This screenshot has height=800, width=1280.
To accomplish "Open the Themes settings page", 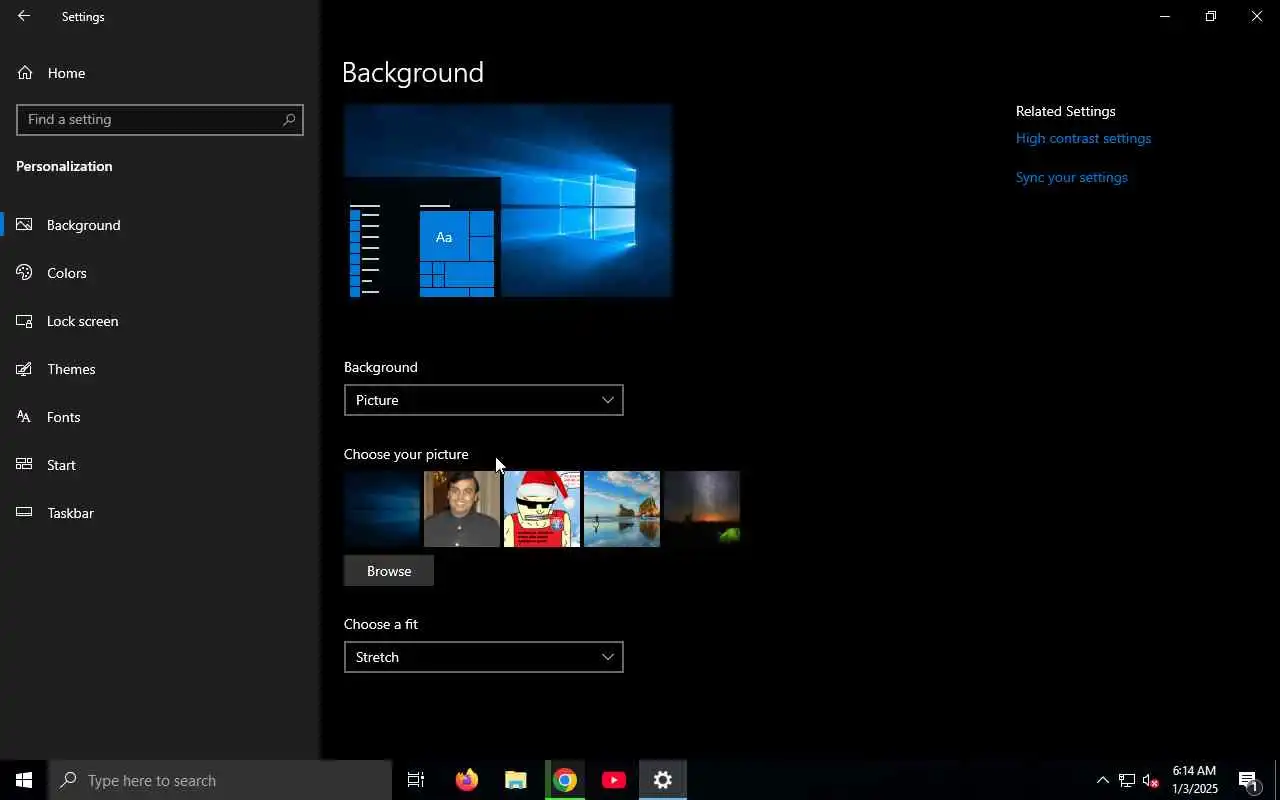I will click(x=160, y=369).
